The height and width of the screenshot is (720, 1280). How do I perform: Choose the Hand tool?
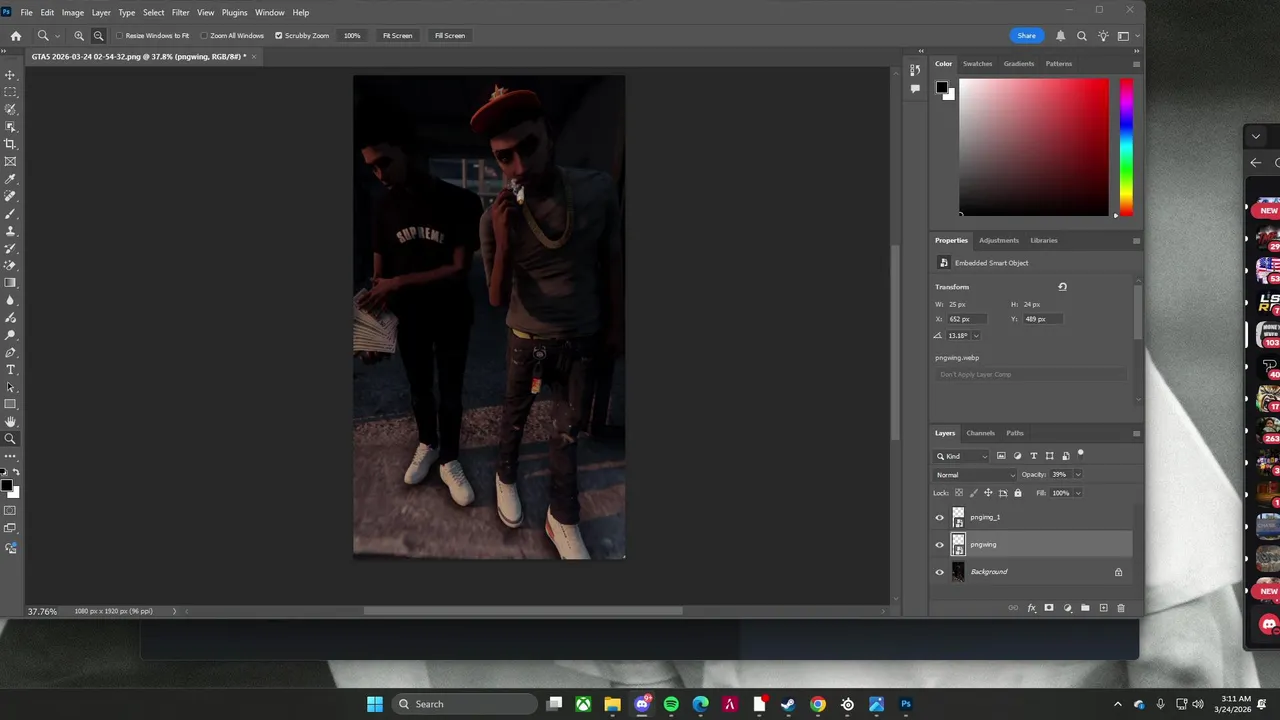tap(11, 421)
